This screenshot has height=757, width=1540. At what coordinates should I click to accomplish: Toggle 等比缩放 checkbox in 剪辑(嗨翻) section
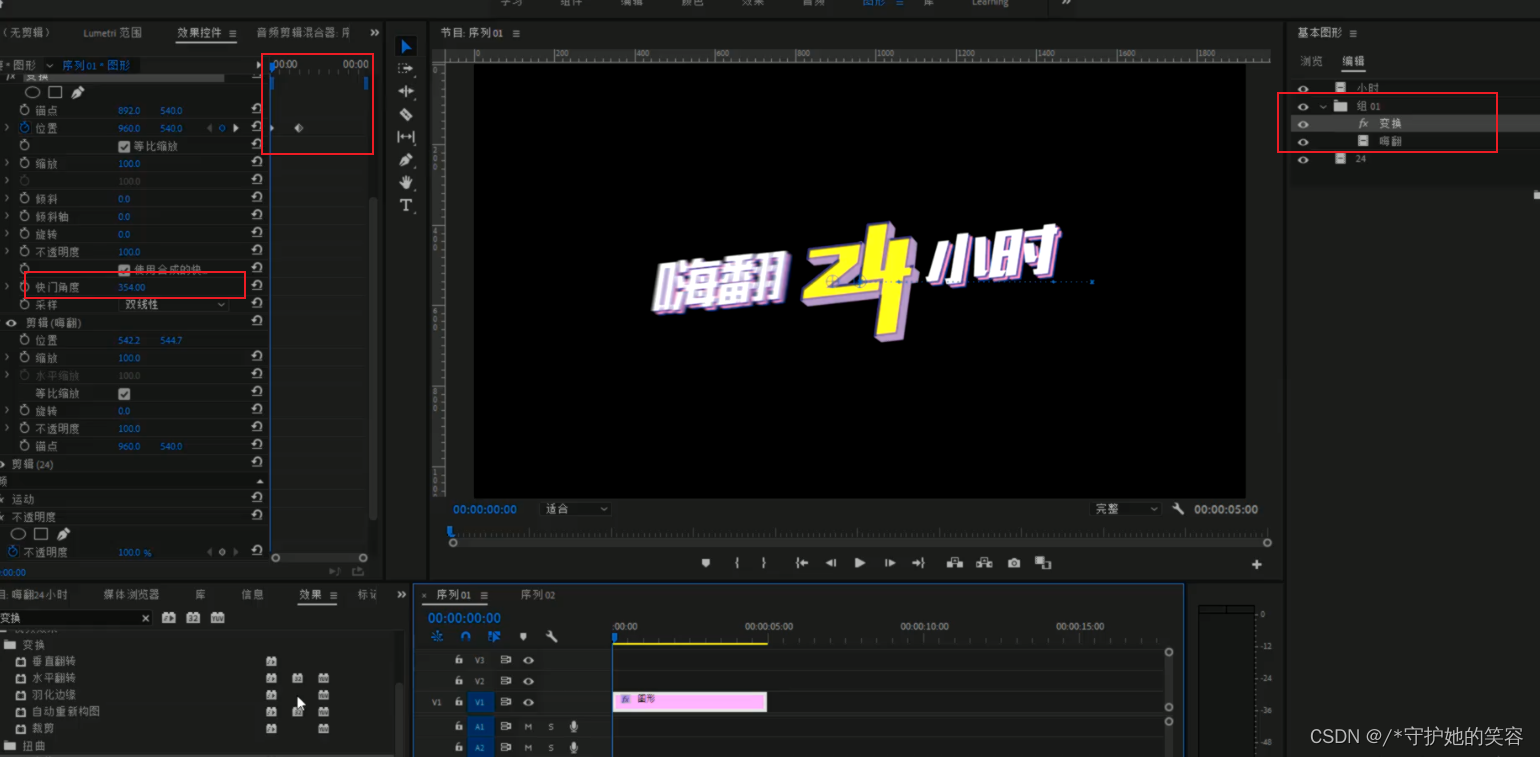124,394
